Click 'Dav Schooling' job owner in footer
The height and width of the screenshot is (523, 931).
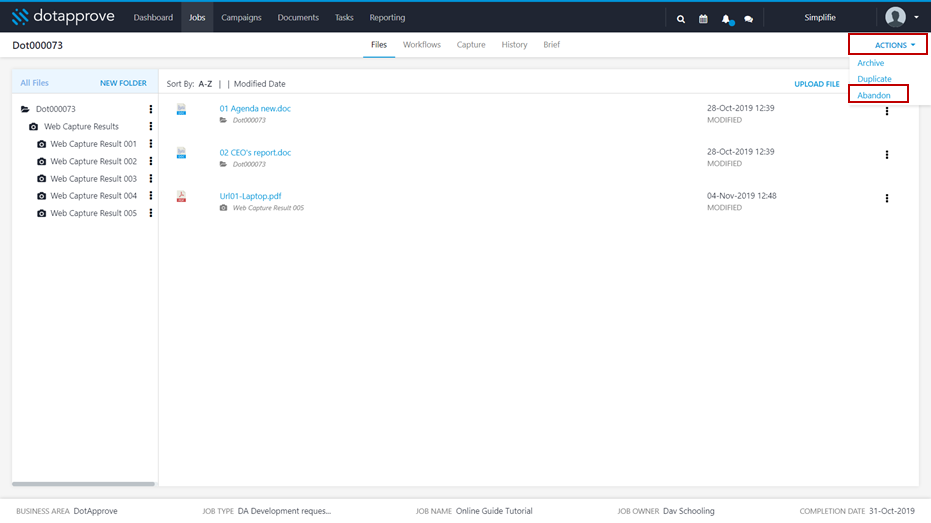coord(689,511)
